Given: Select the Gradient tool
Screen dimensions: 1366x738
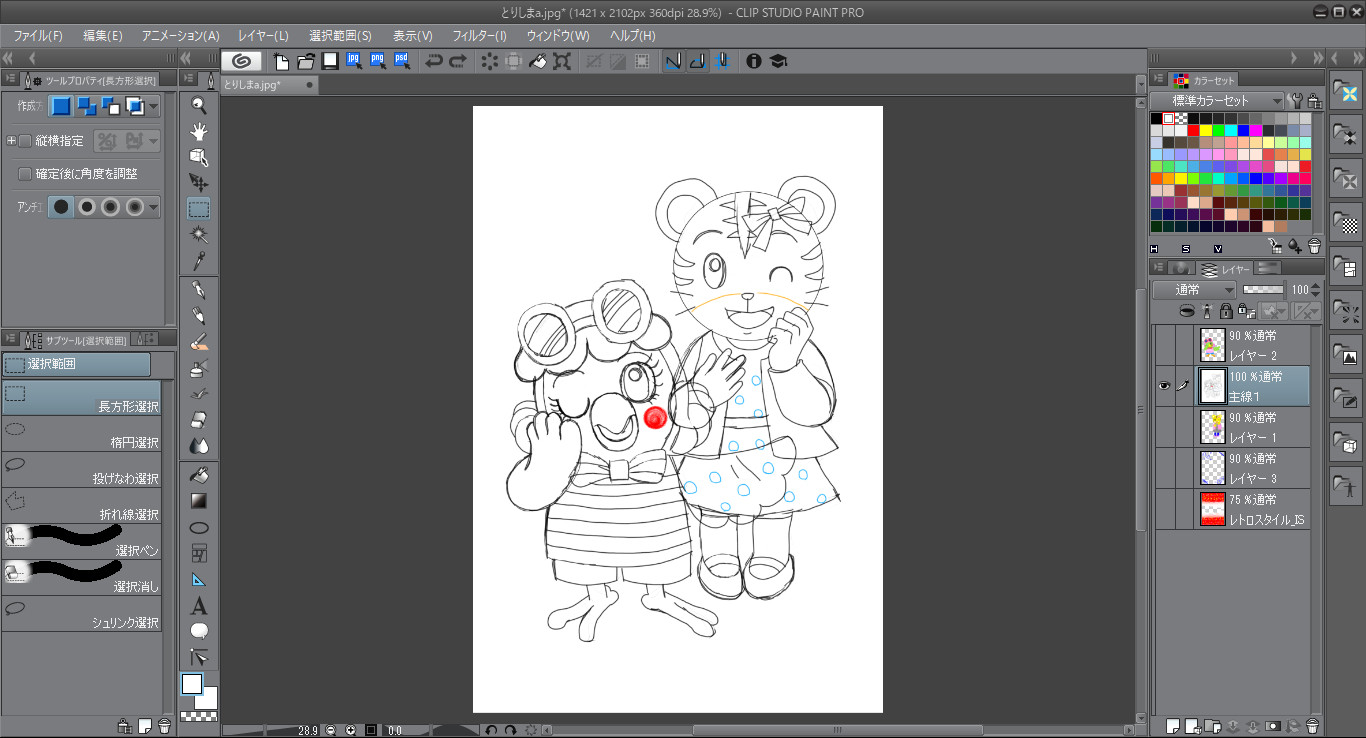Looking at the screenshot, I should point(199,500).
